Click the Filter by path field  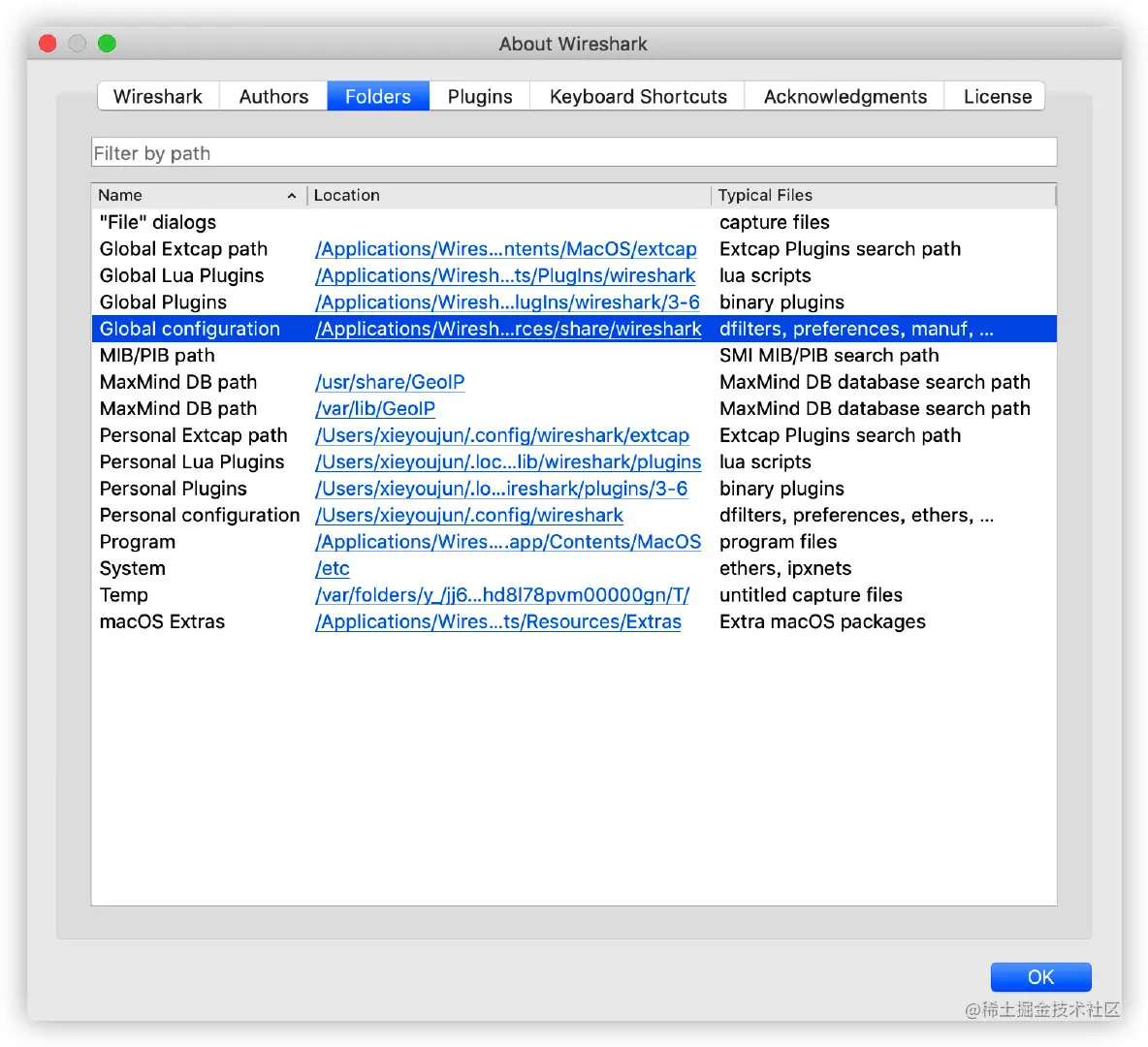pos(574,153)
